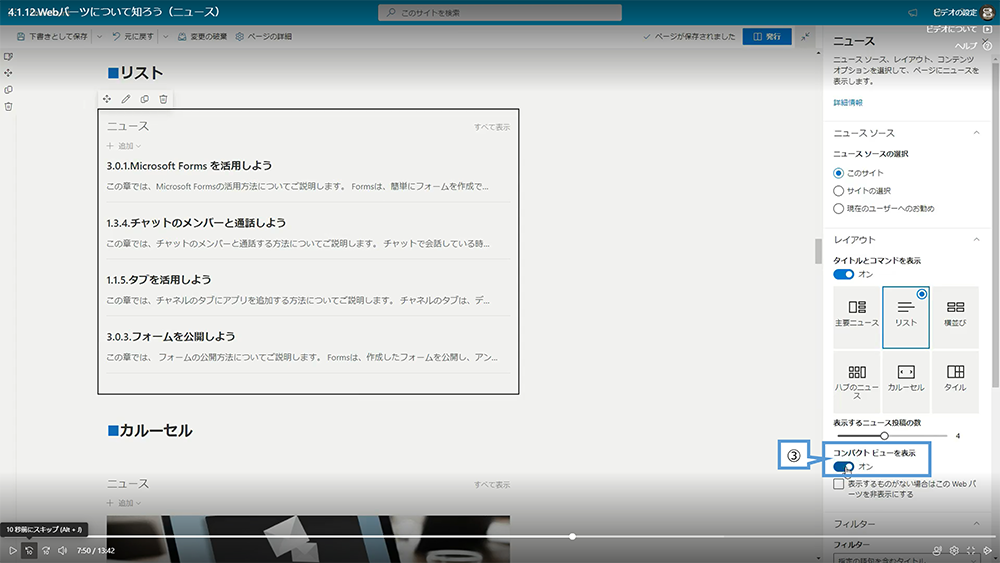This screenshot has height=563, width=1000.
Task: Open dropdown next to 下書きとして保存
Action: click(99, 36)
